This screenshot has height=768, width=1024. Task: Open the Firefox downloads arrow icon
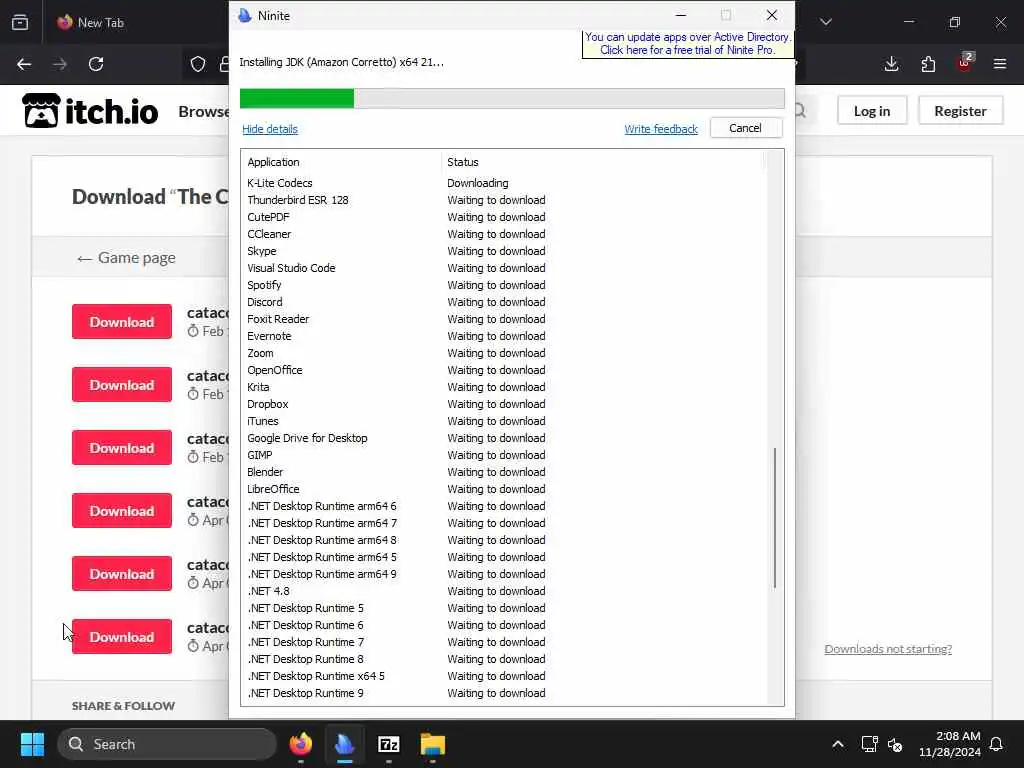[x=891, y=64]
